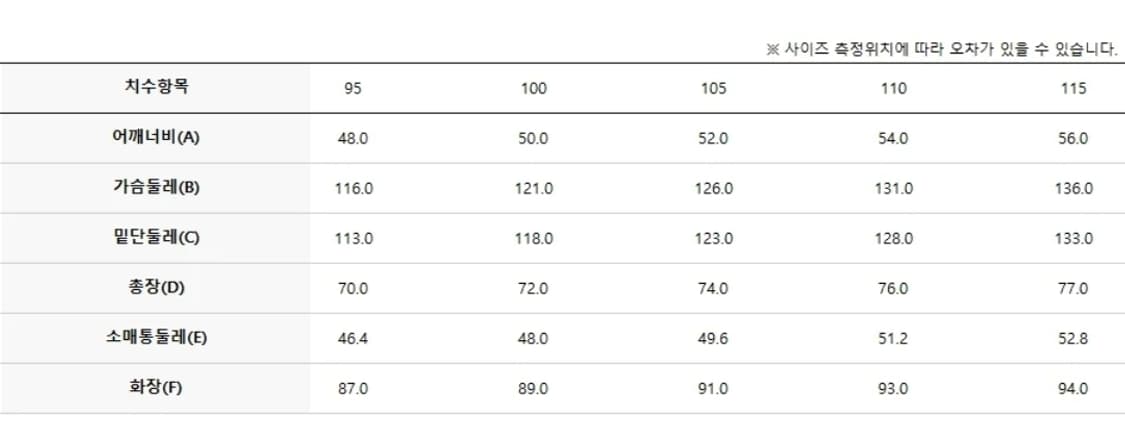This screenshot has height=435, width=1125.
Task: Select the 76.0 total length value
Action: pyautogui.click(x=893, y=288)
